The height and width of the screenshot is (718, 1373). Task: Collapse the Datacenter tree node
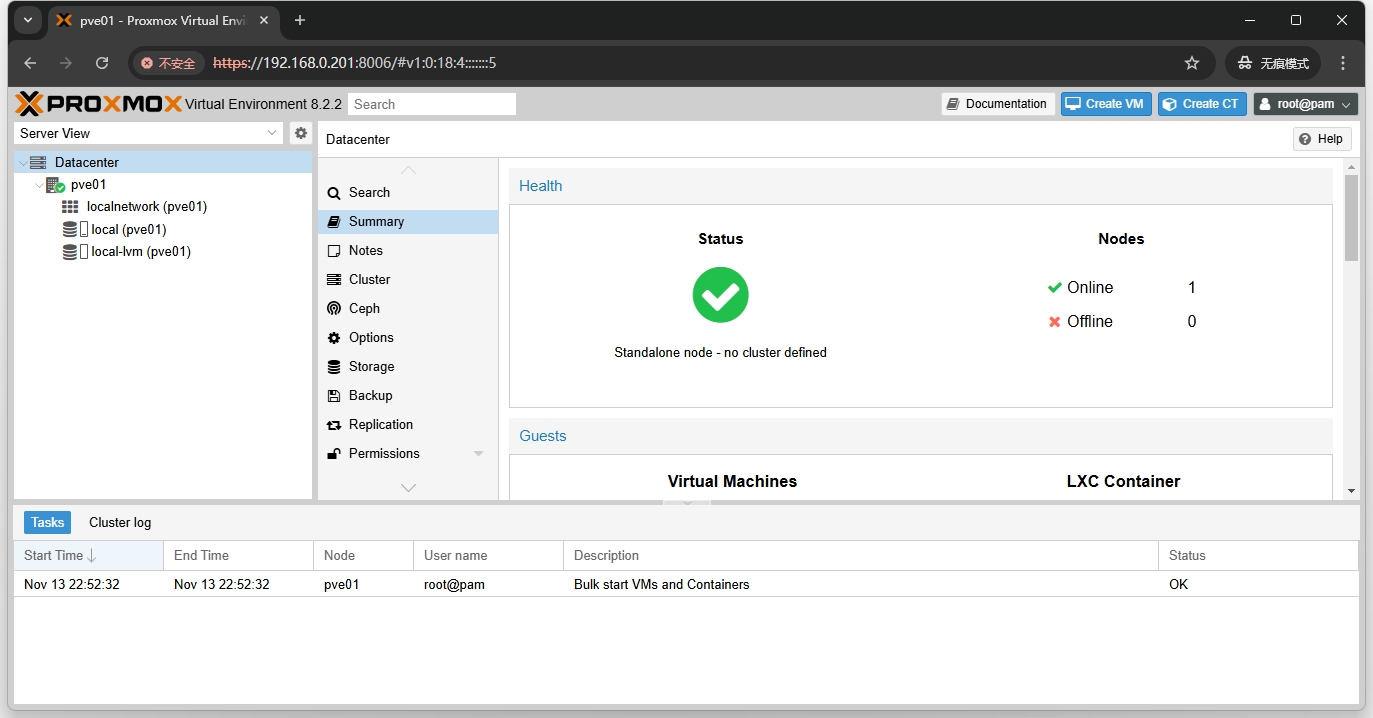click(23, 163)
